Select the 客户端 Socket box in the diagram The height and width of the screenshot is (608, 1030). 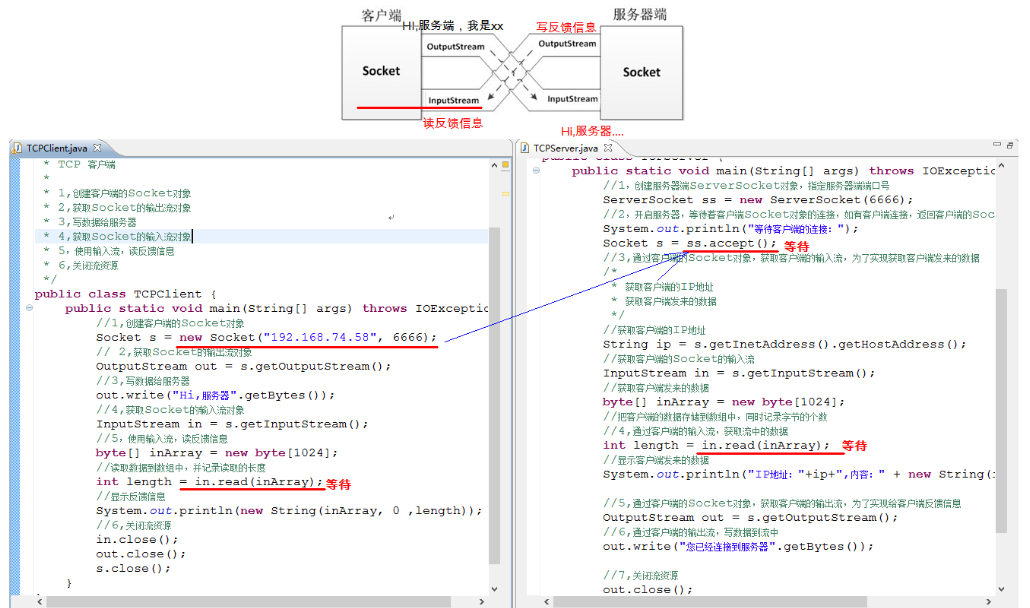(381, 71)
